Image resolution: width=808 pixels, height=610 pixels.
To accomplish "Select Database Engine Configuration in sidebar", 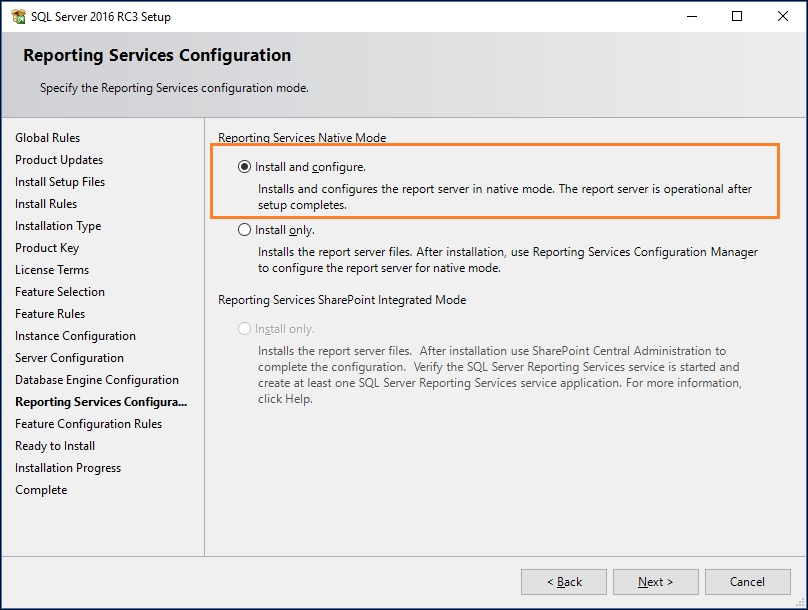I will pyautogui.click(x=97, y=380).
